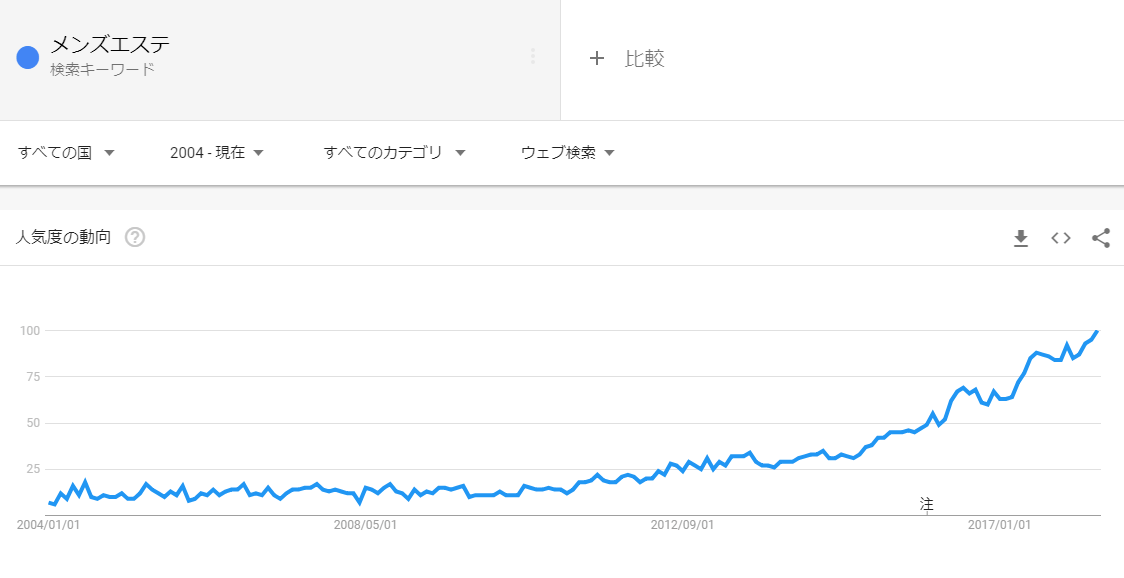Screen dimensions: 1124x578
Task: Expand the すべての国 region dropdown
Action: tap(67, 153)
